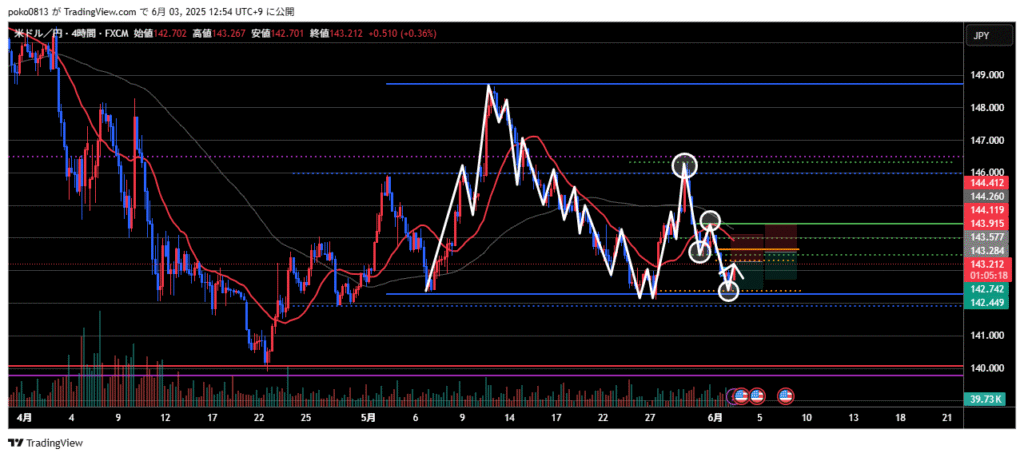
Task: Open the JPY currency selector
Action: point(981,36)
